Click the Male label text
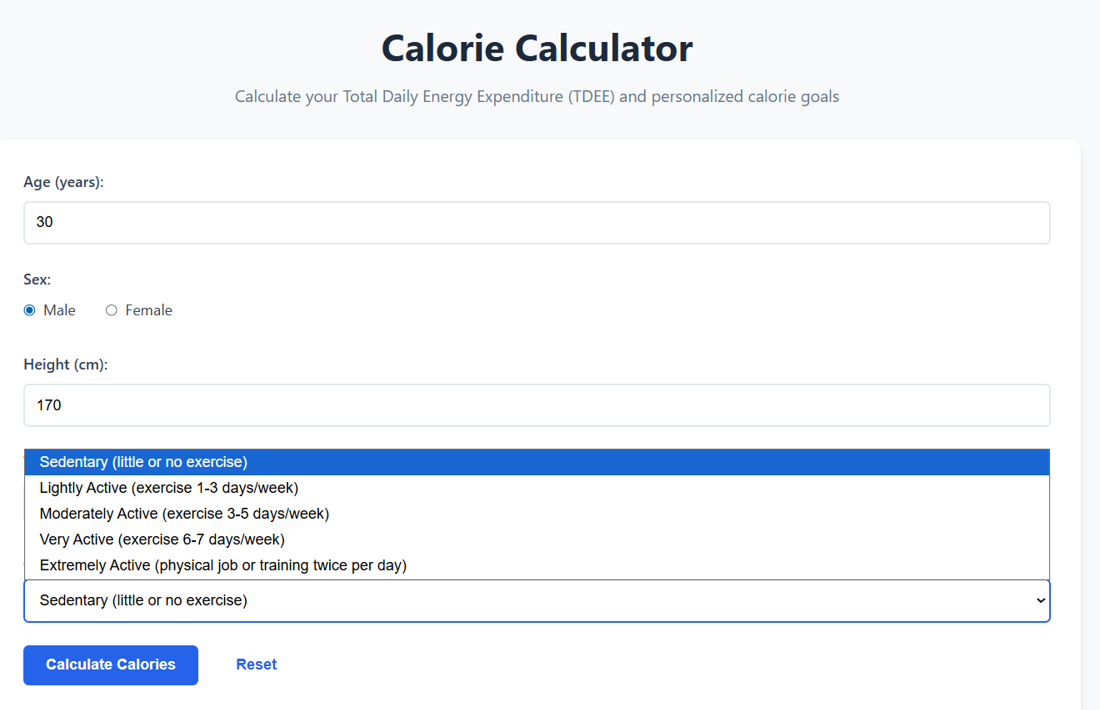Viewport: 1100px width, 710px height. coord(58,310)
